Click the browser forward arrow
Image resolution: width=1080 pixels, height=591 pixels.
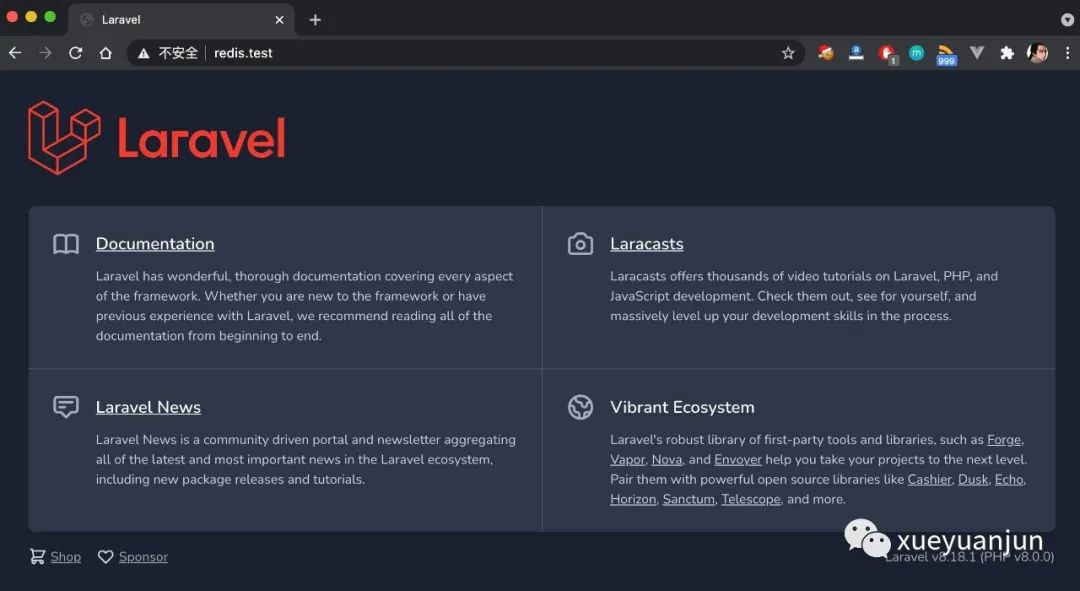pyautogui.click(x=45, y=53)
